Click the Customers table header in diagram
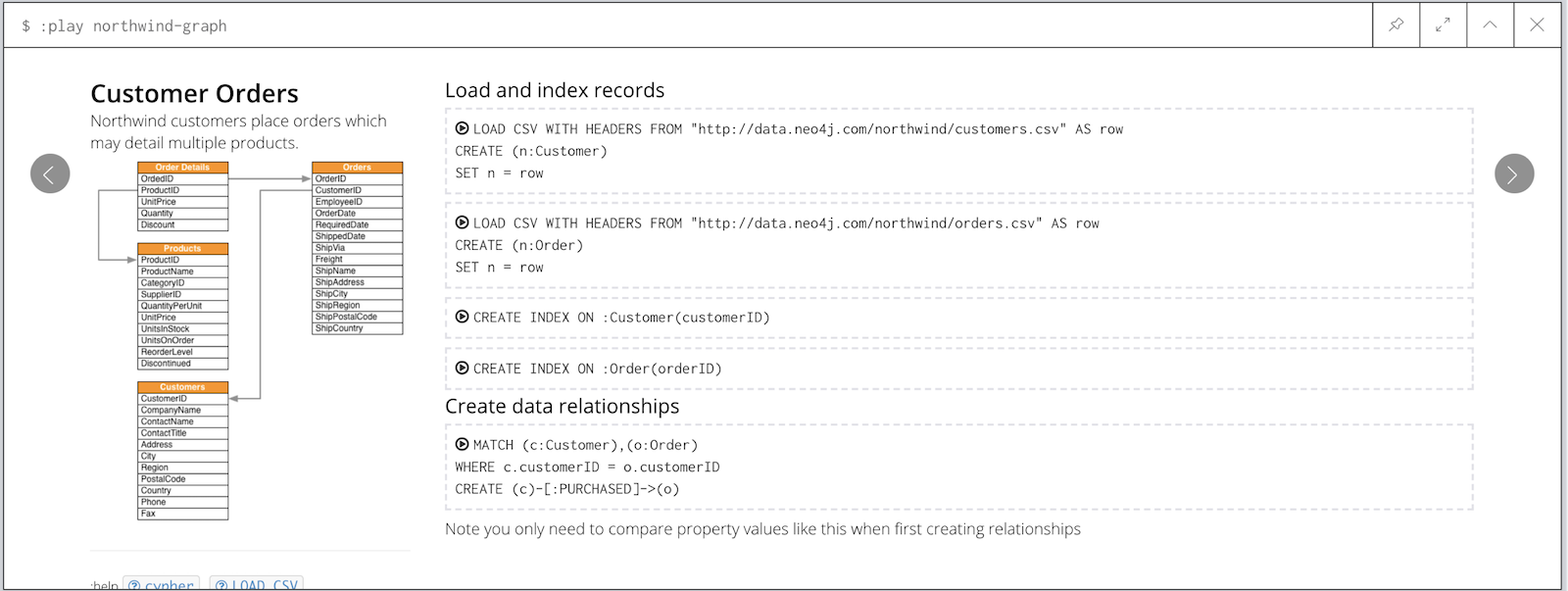Image resolution: width=1568 pixels, height=591 pixels. (x=183, y=387)
